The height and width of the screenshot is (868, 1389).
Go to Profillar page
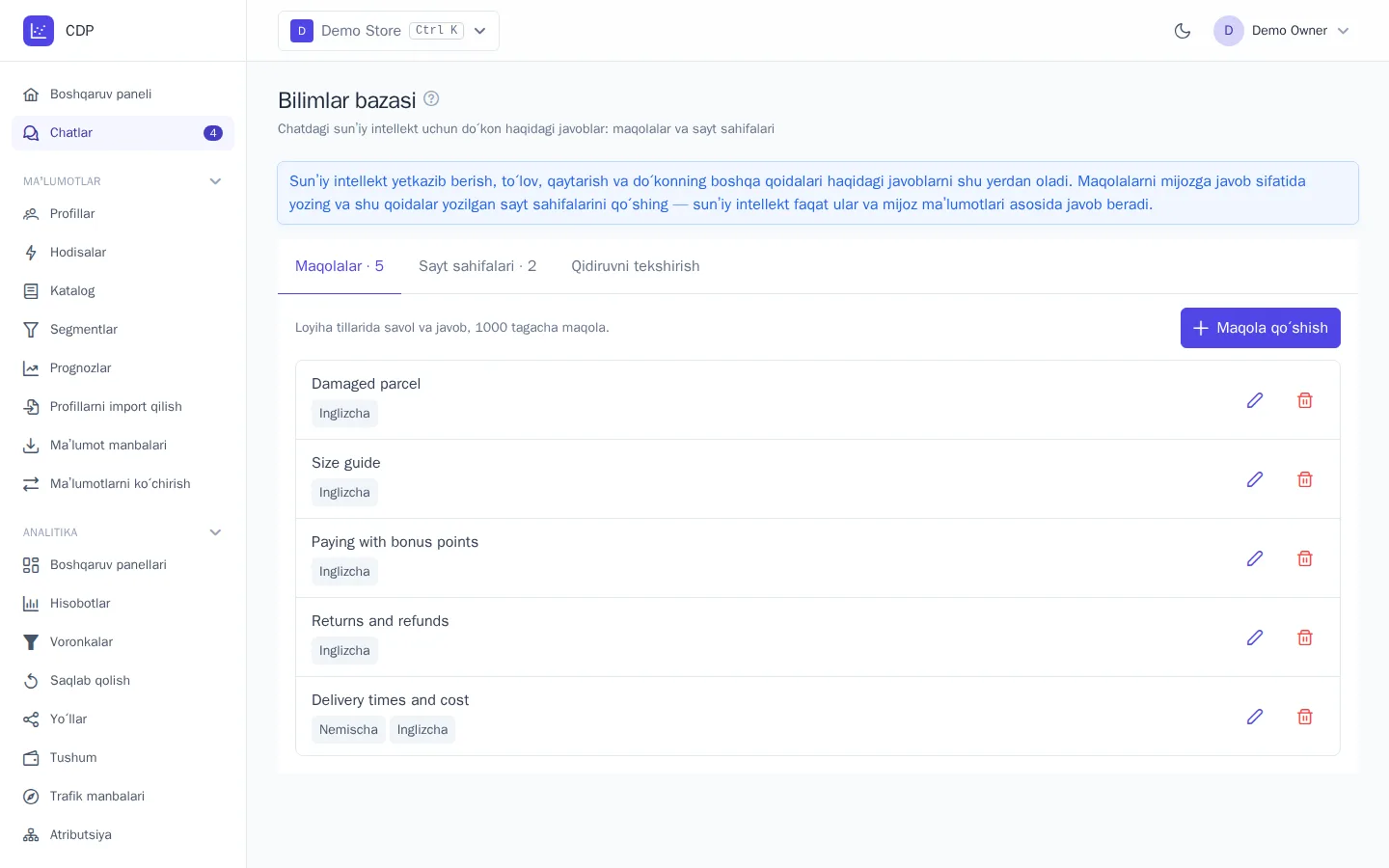tap(123, 214)
